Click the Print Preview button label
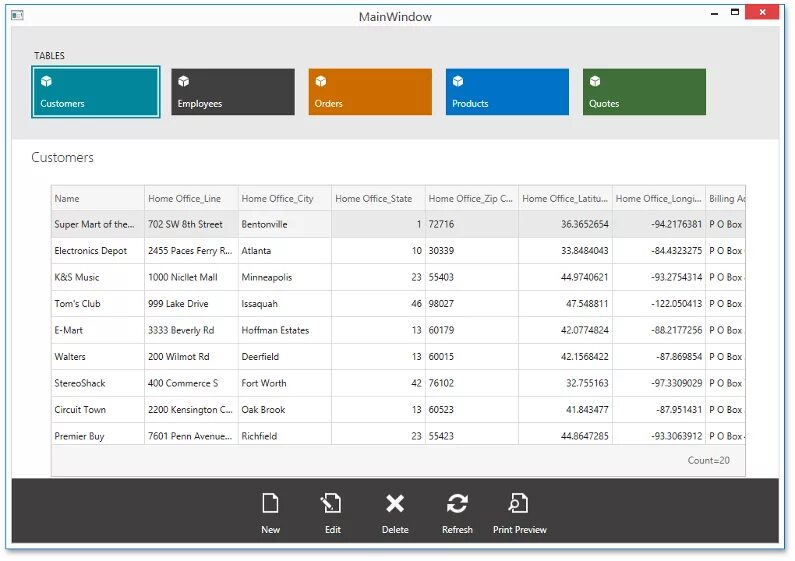 520,530
